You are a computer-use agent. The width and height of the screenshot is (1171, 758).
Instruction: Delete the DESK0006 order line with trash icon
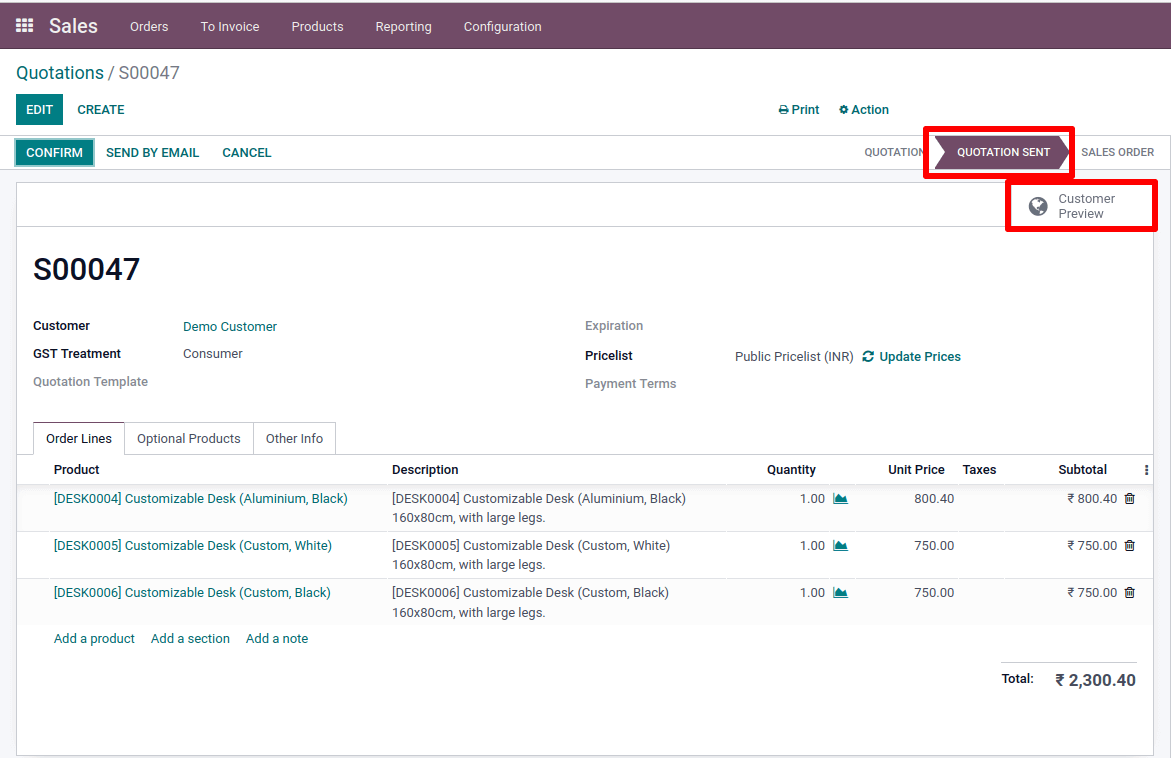pos(1129,593)
